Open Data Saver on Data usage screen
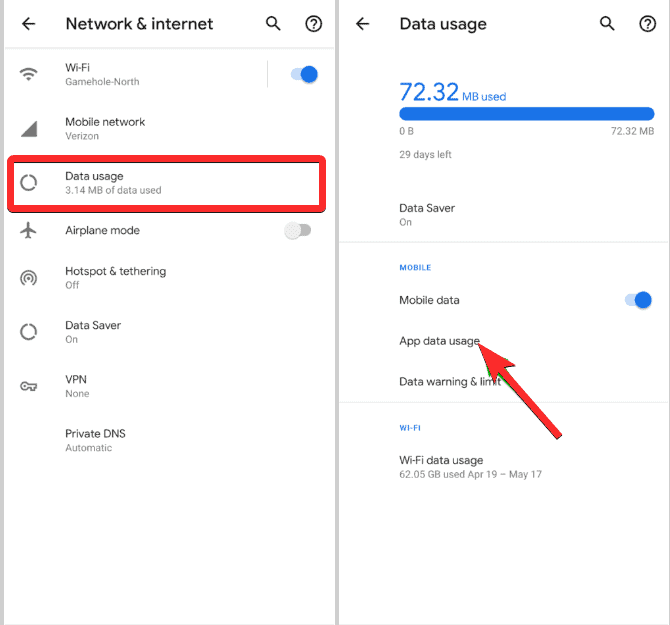 (x=503, y=214)
